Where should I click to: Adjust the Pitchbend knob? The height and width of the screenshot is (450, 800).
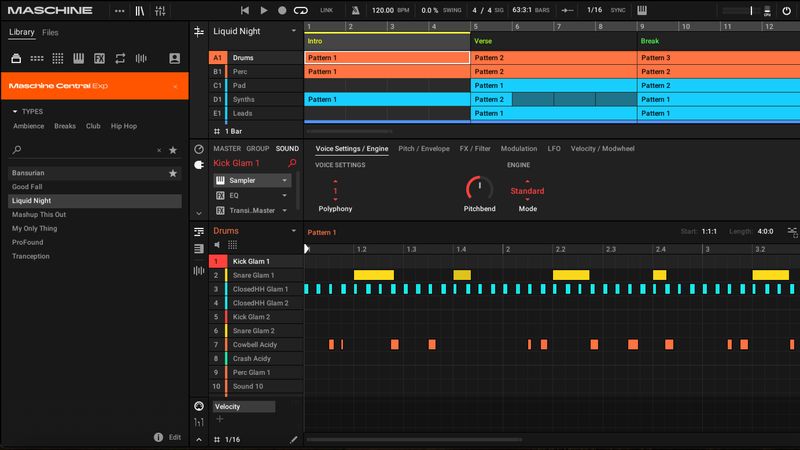pos(479,189)
